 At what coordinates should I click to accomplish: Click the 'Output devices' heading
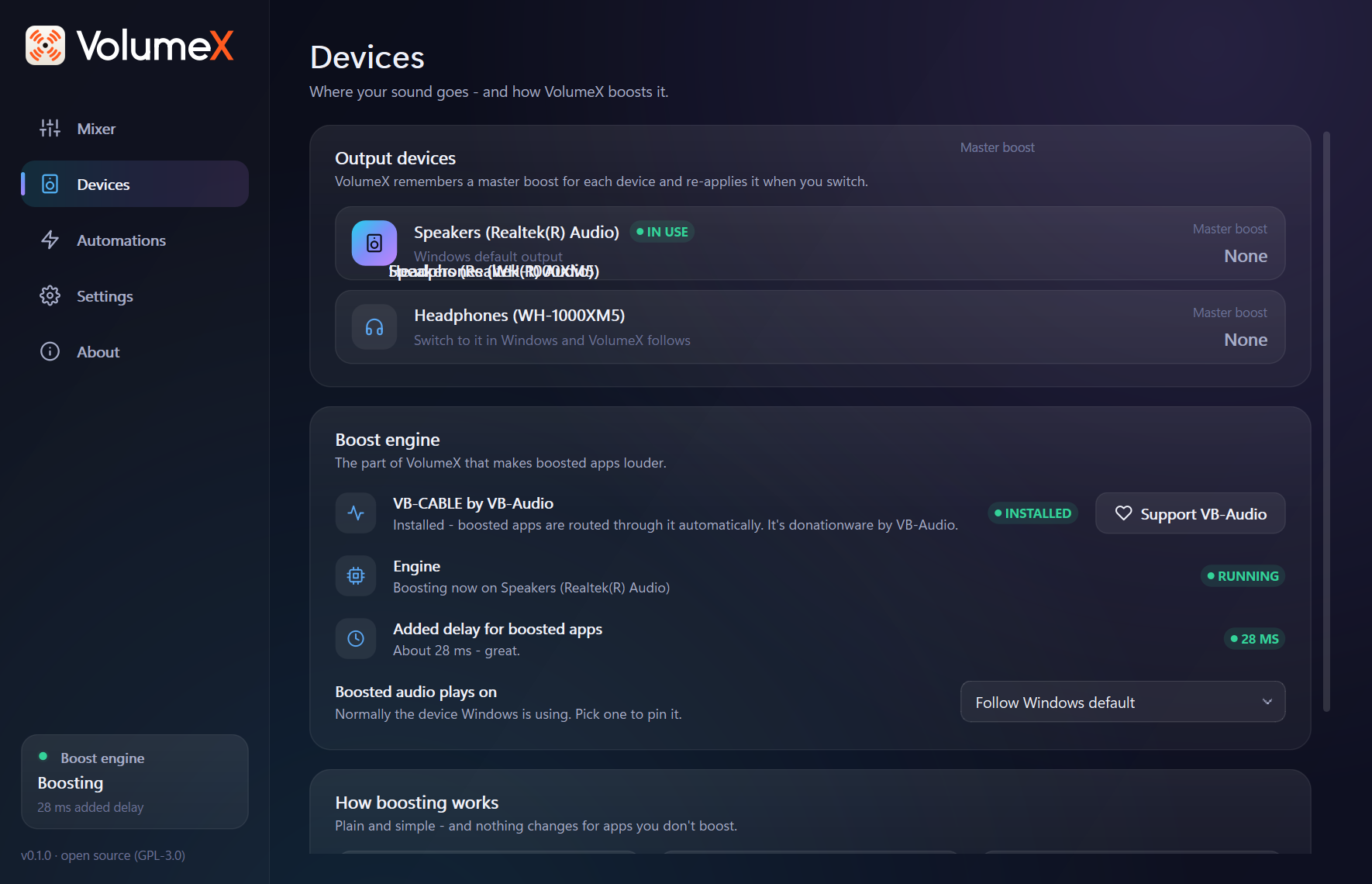[395, 158]
